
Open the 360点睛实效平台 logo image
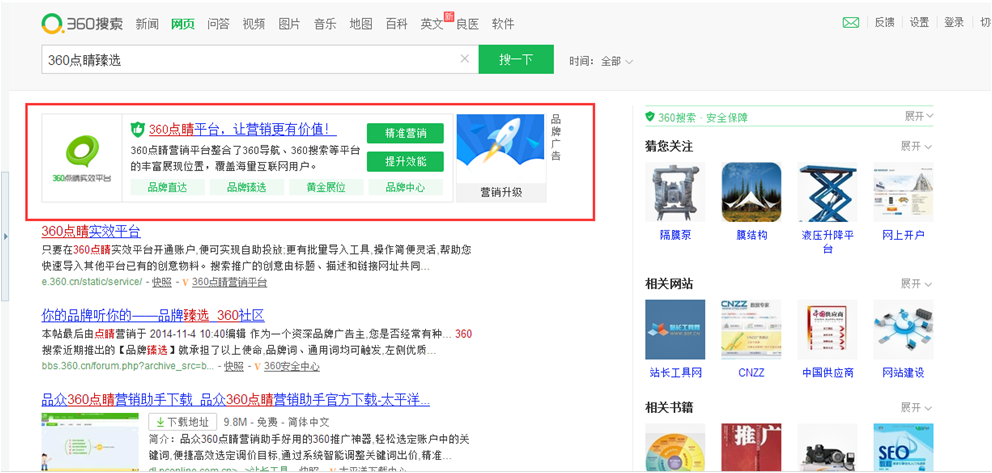coord(82,157)
